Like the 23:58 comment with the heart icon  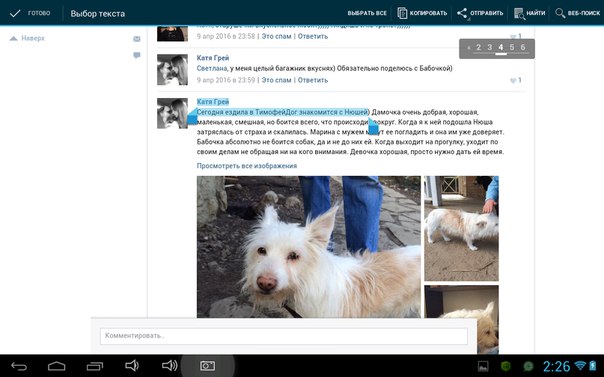513,37
